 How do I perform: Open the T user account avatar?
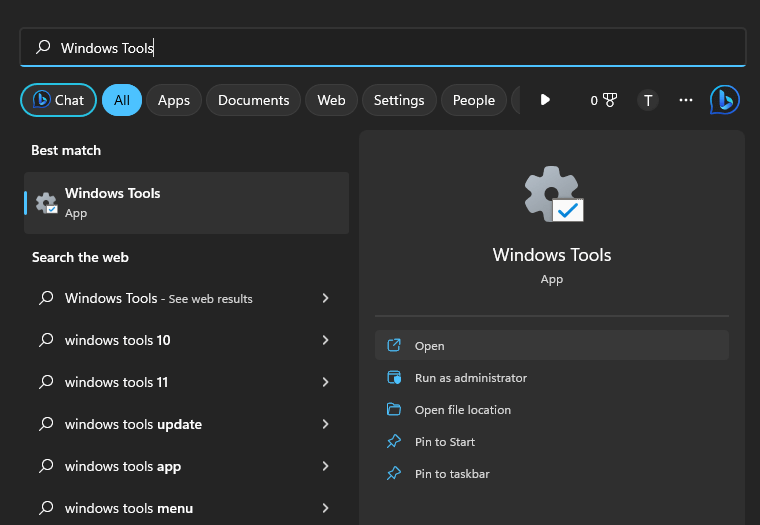click(648, 100)
